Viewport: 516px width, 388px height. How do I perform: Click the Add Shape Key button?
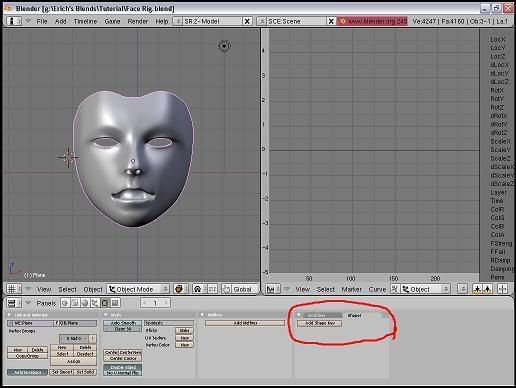pos(320,323)
